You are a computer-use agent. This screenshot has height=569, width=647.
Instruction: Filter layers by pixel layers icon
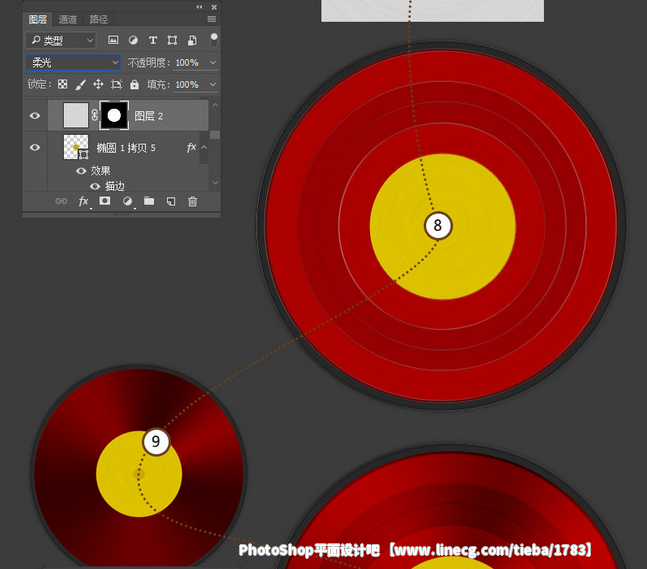pos(113,40)
